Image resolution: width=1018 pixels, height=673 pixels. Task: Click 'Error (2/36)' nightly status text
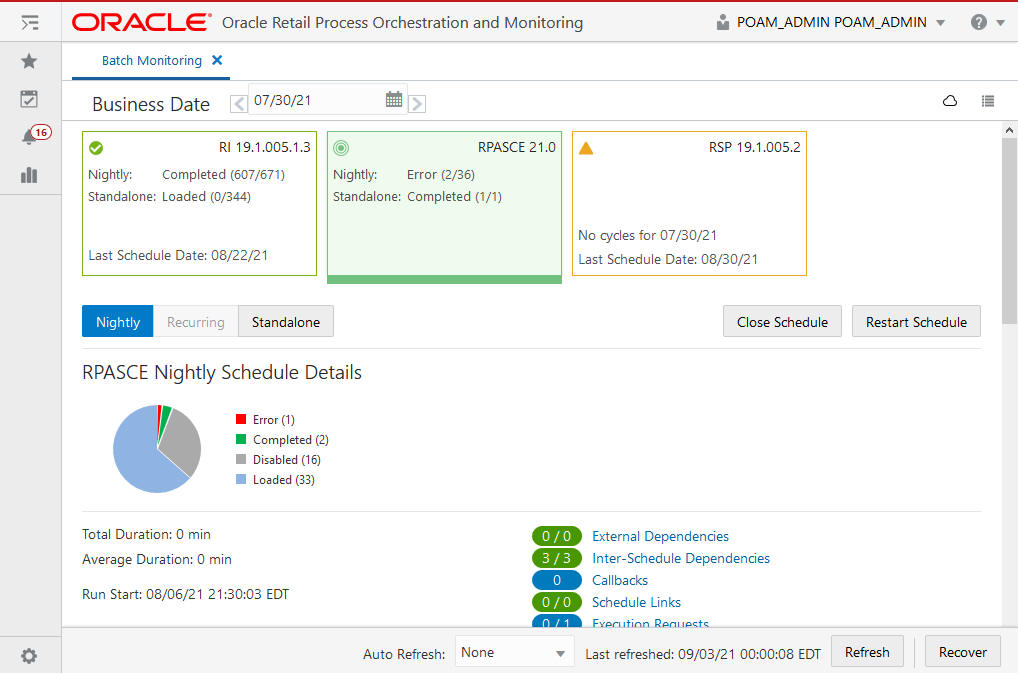pos(441,175)
